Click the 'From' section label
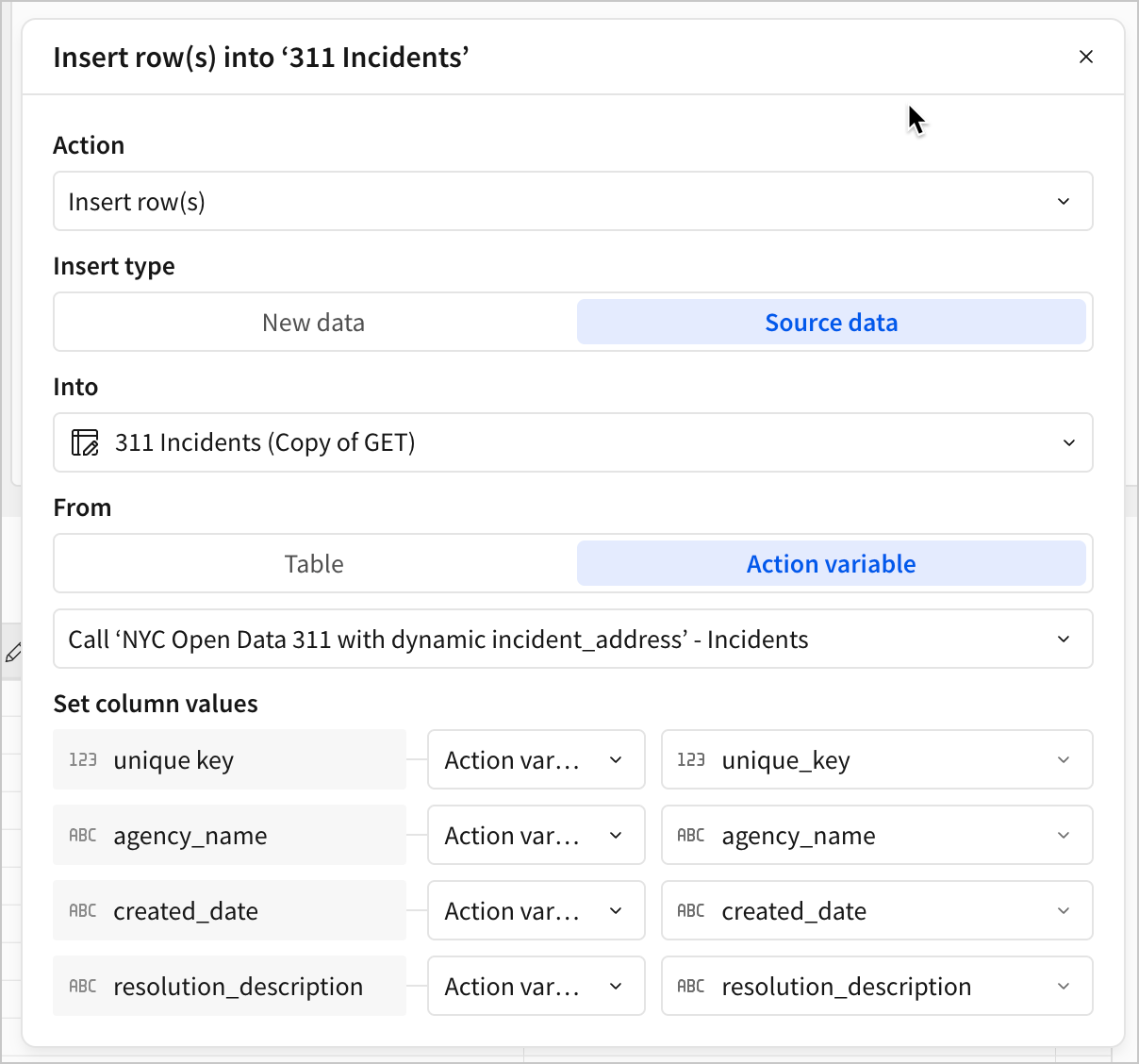This screenshot has width=1139, height=1064. [82, 507]
